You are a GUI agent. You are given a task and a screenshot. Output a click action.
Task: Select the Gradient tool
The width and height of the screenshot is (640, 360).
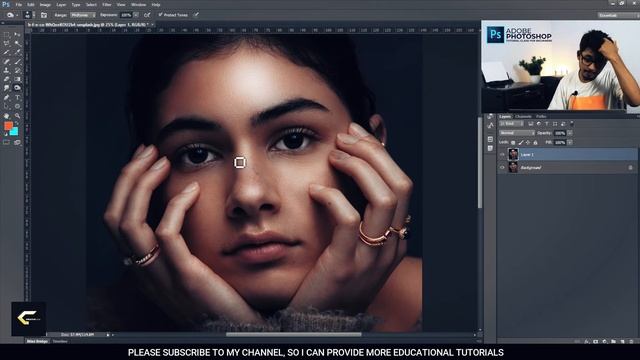click(x=18, y=79)
